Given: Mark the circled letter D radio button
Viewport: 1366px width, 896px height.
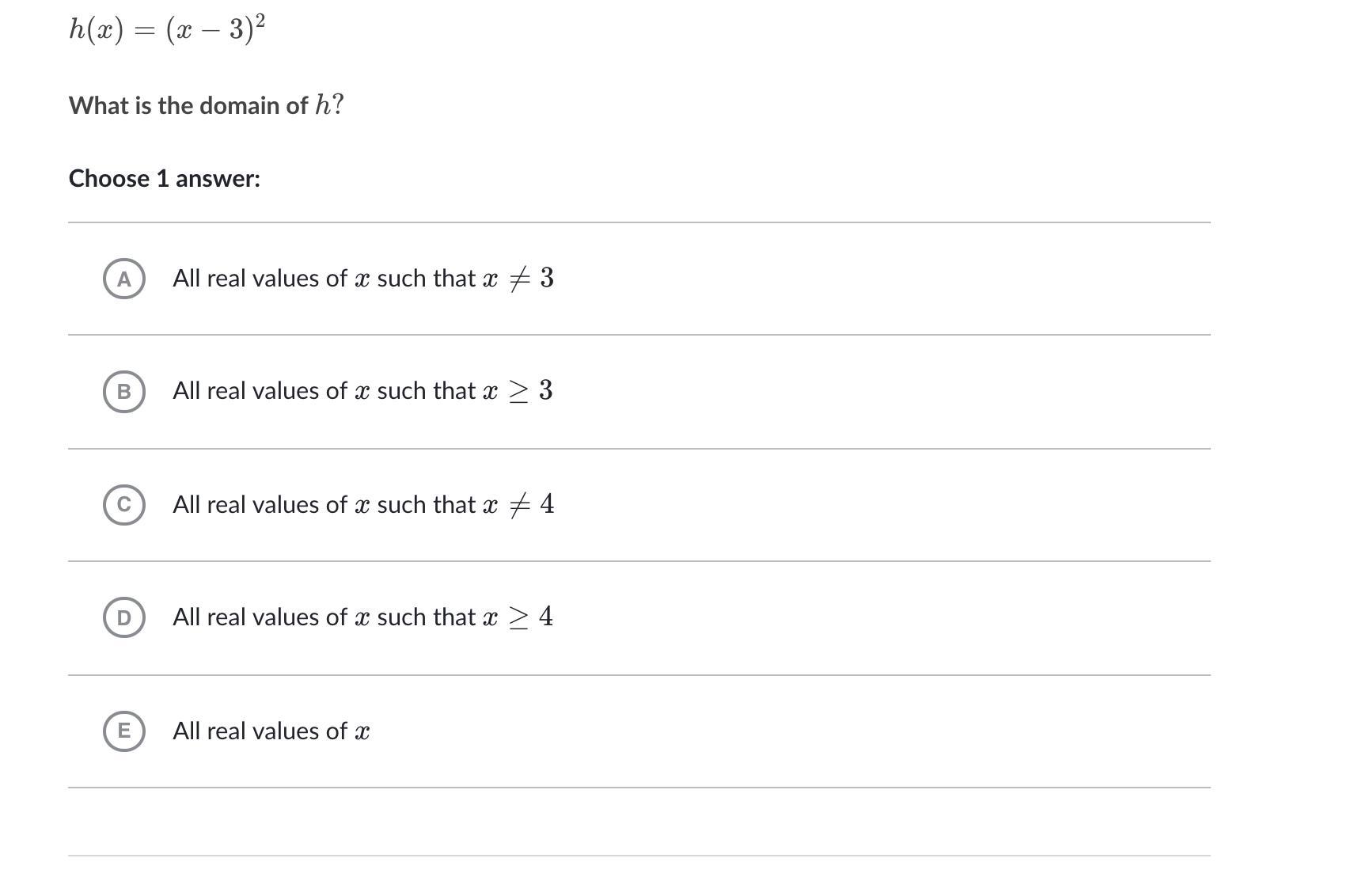Looking at the screenshot, I should [x=123, y=617].
